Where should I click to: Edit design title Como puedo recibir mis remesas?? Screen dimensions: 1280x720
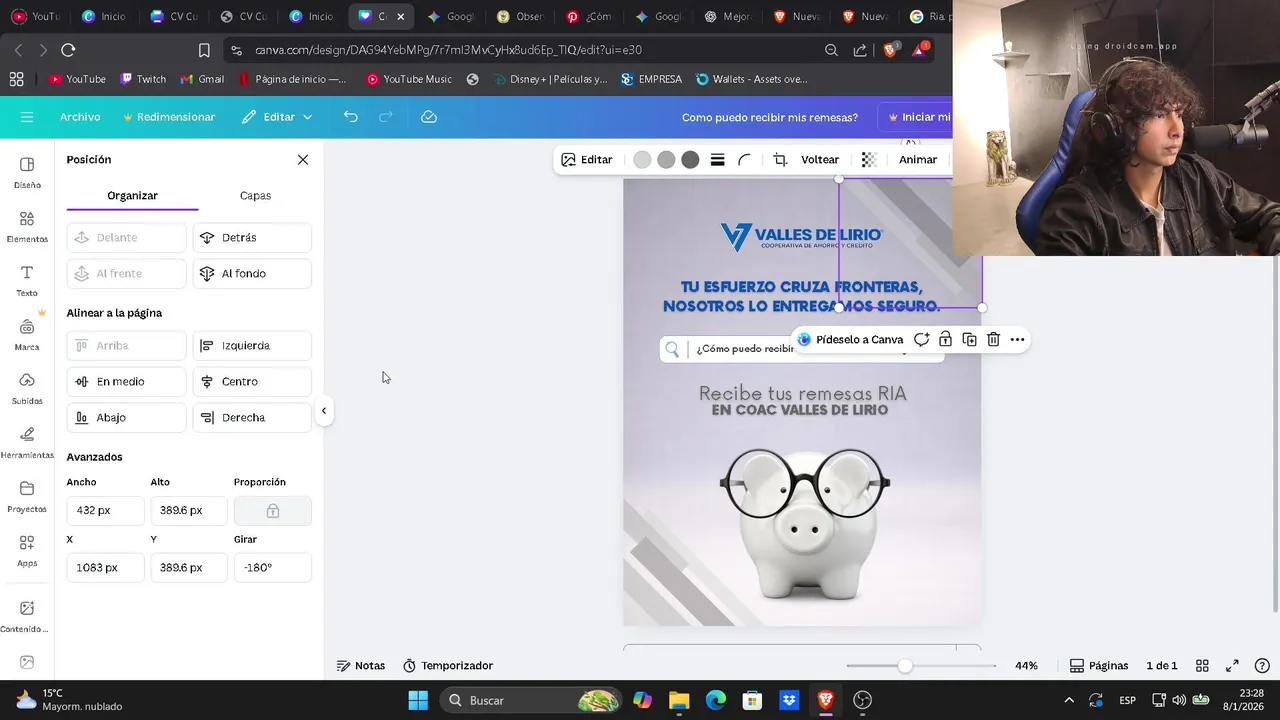pyautogui.click(x=770, y=117)
